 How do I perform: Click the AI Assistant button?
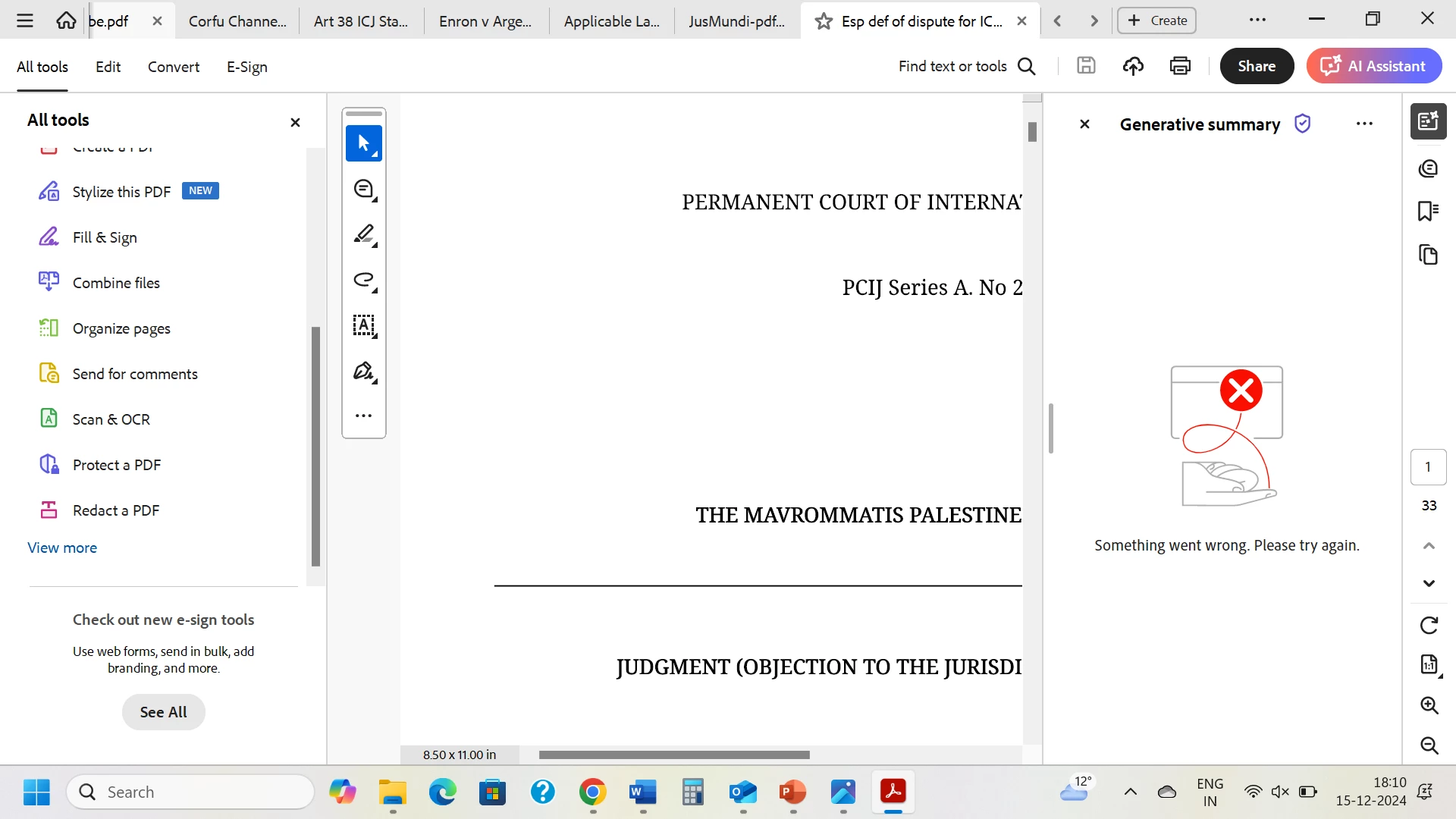coord(1373,66)
